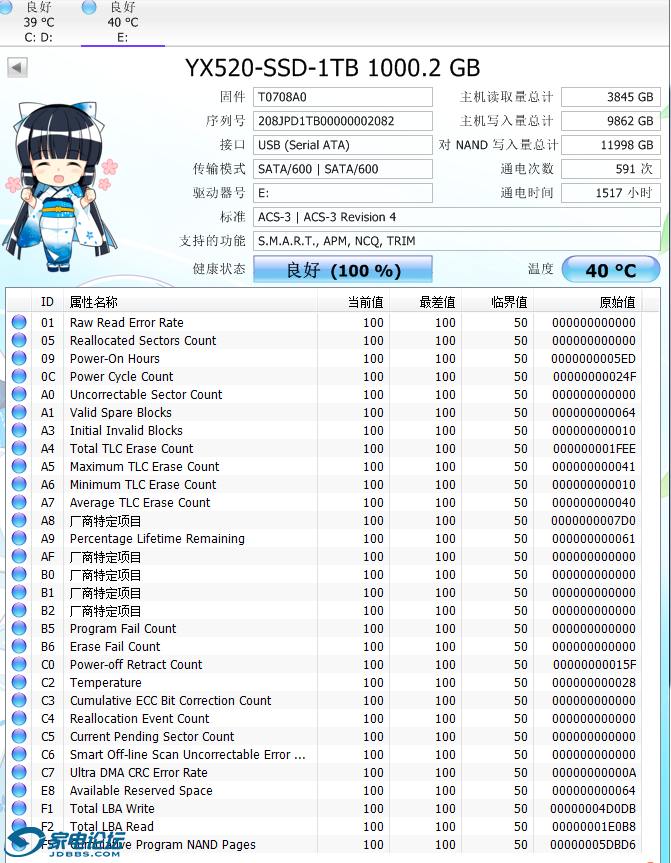Click the supported features S.M.A.R.T. field

456,241
